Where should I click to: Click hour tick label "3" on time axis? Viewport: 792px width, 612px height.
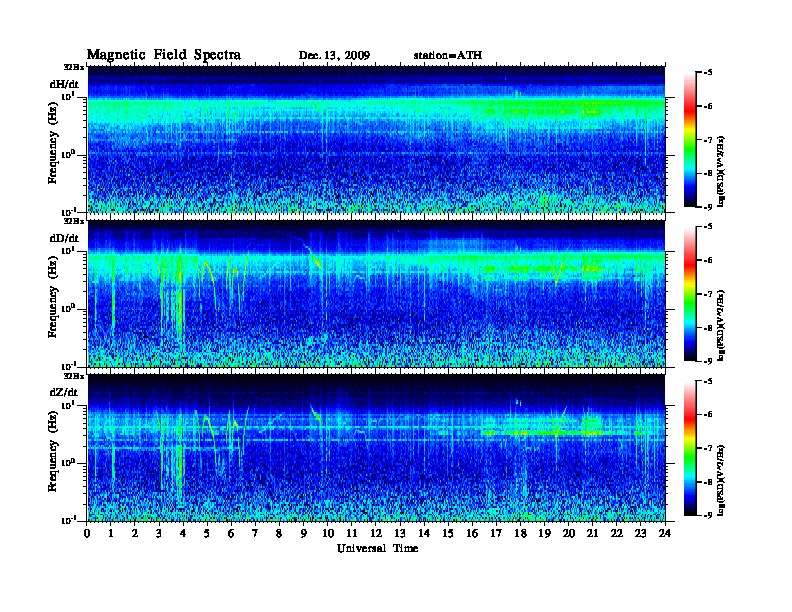coord(159,534)
